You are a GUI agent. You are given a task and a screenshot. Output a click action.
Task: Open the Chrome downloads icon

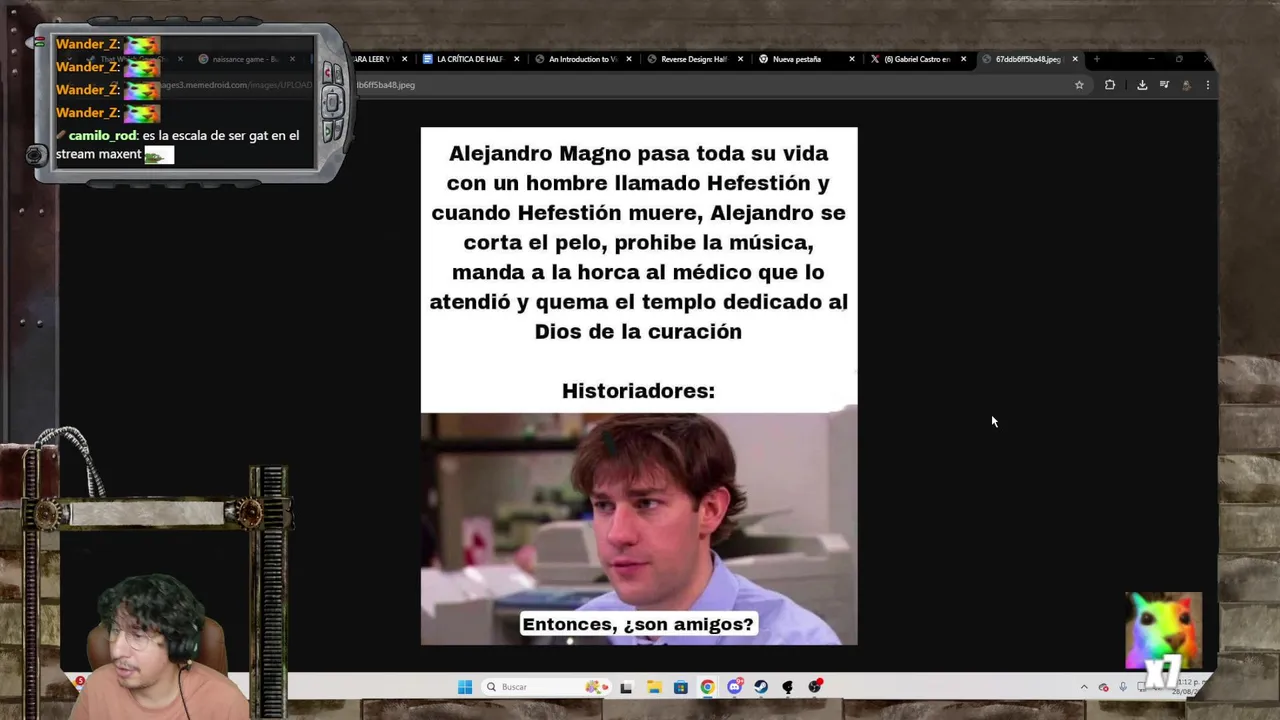(x=1142, y=85)
